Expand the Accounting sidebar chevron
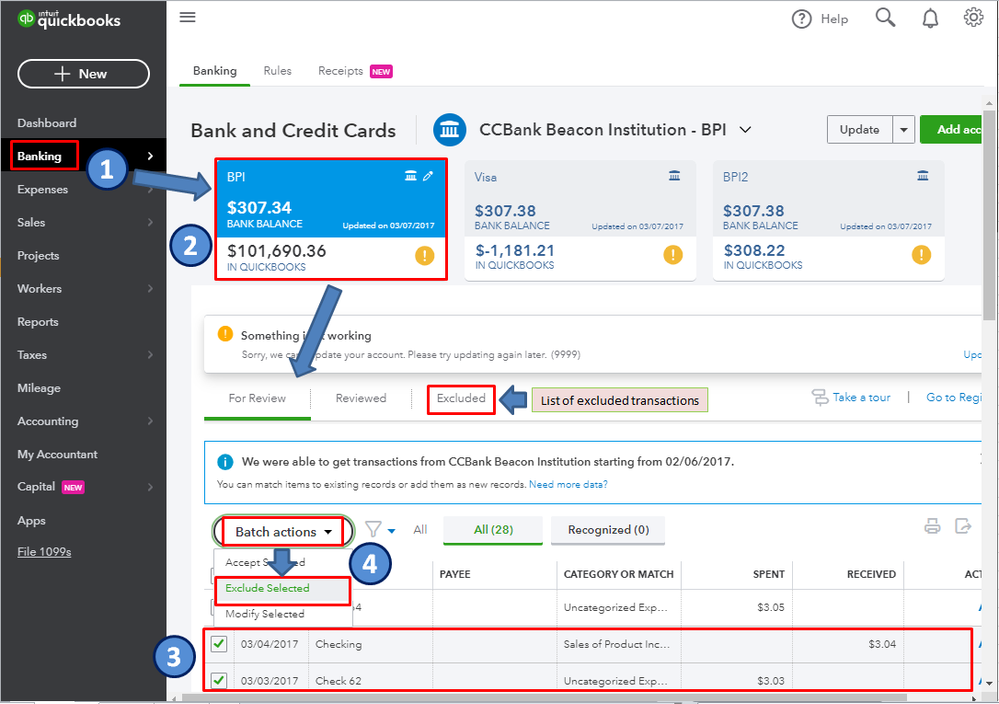This screenshot has height=704, width=999. coord(150,421)
